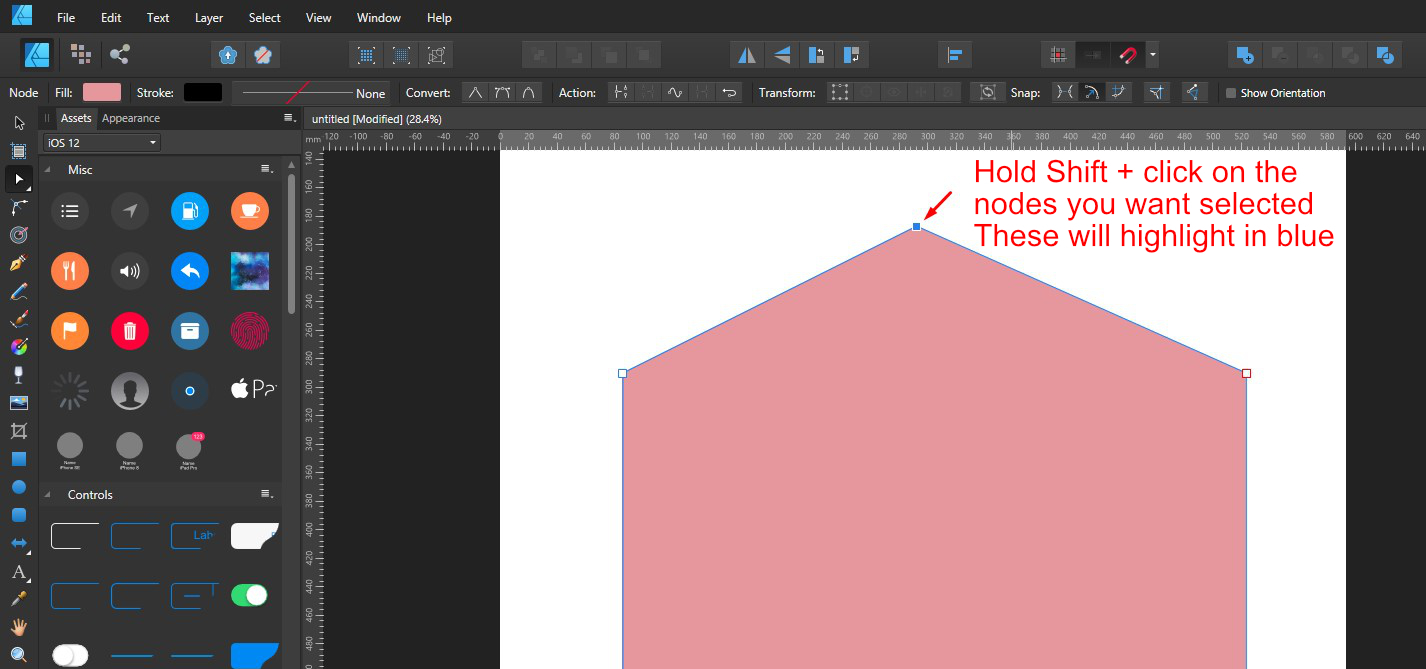Switch to Designer Persona
The height and width of the screenshot is (669, 1426).
(38, 54)
